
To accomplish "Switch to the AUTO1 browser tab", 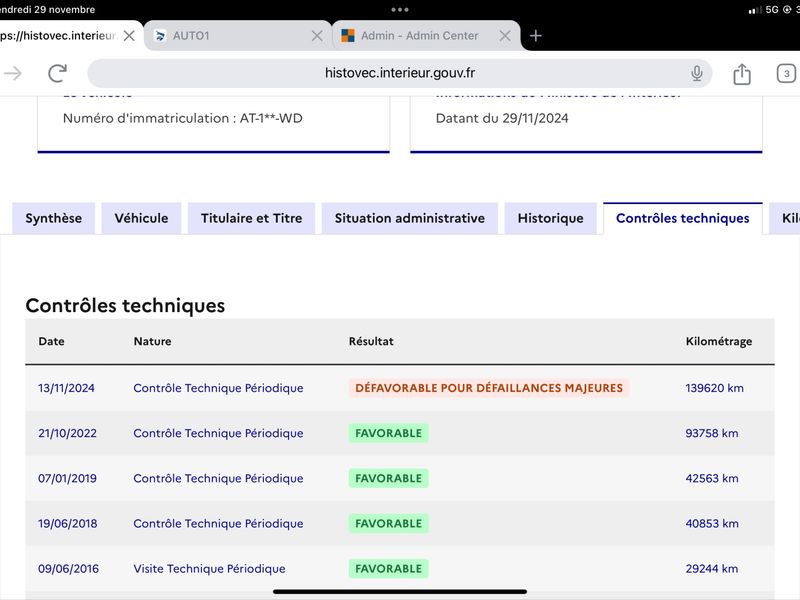I will pyautogui.click(x=238, y=36).
